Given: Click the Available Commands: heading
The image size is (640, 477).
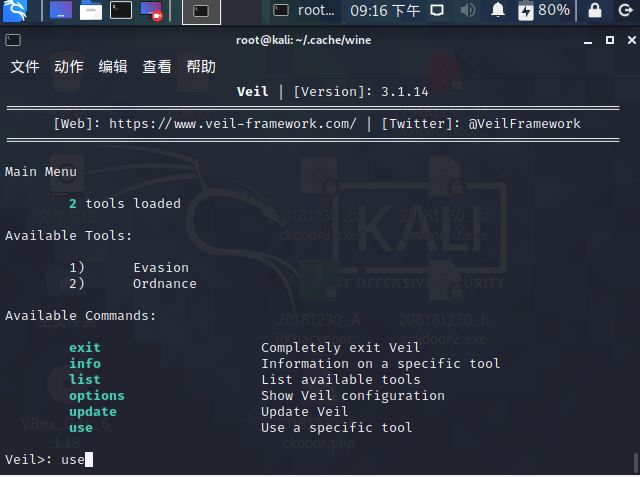Looking at the screenshot, I should pos(80,315).
